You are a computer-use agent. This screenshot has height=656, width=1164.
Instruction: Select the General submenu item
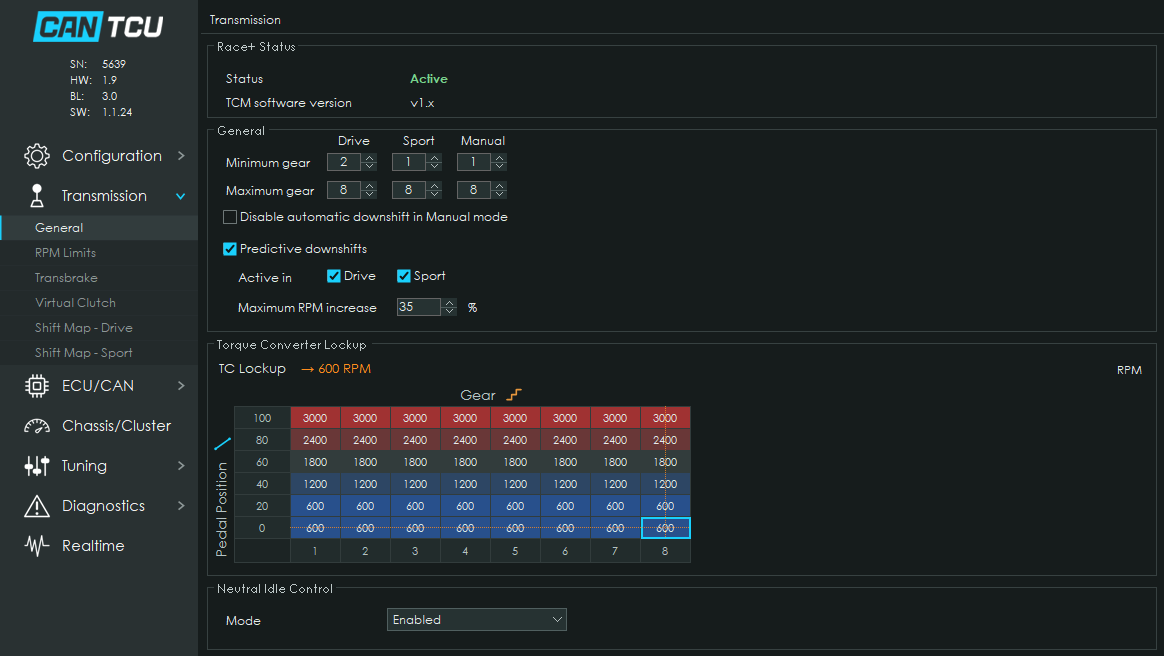[x=99, y=228]
